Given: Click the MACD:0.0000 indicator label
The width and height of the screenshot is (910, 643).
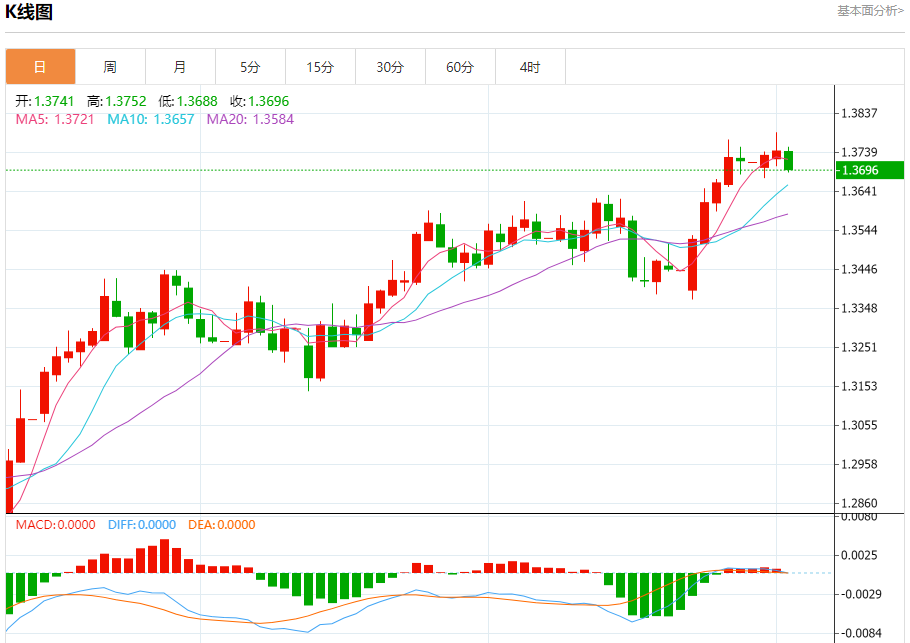Looking at the screenshot, I should [55, 525].
